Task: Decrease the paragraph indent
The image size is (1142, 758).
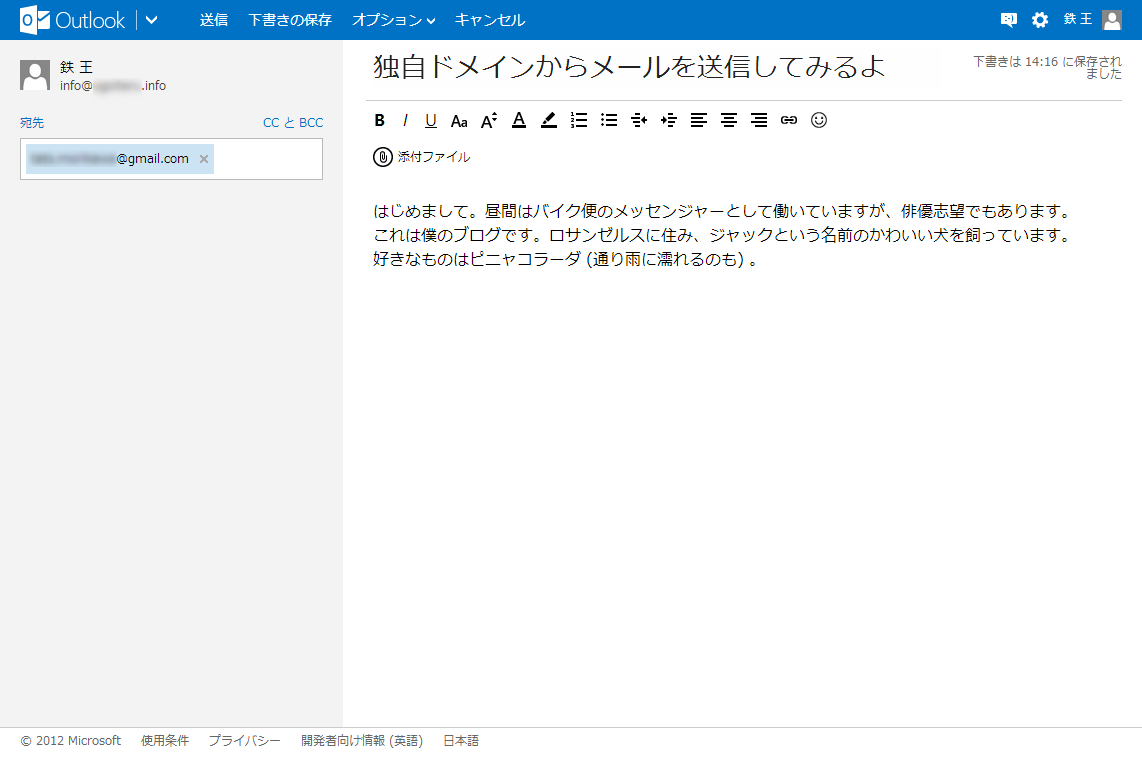Action: (x=639, y=121)
